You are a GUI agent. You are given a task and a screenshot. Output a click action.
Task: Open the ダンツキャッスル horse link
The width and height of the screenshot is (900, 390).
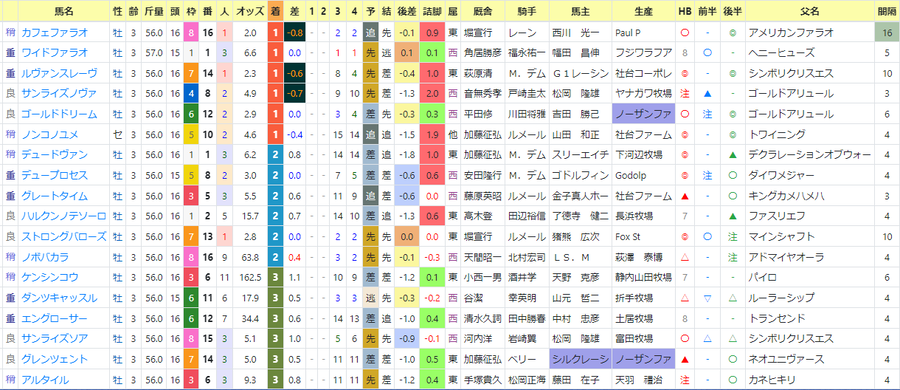(x=59, y=298)
